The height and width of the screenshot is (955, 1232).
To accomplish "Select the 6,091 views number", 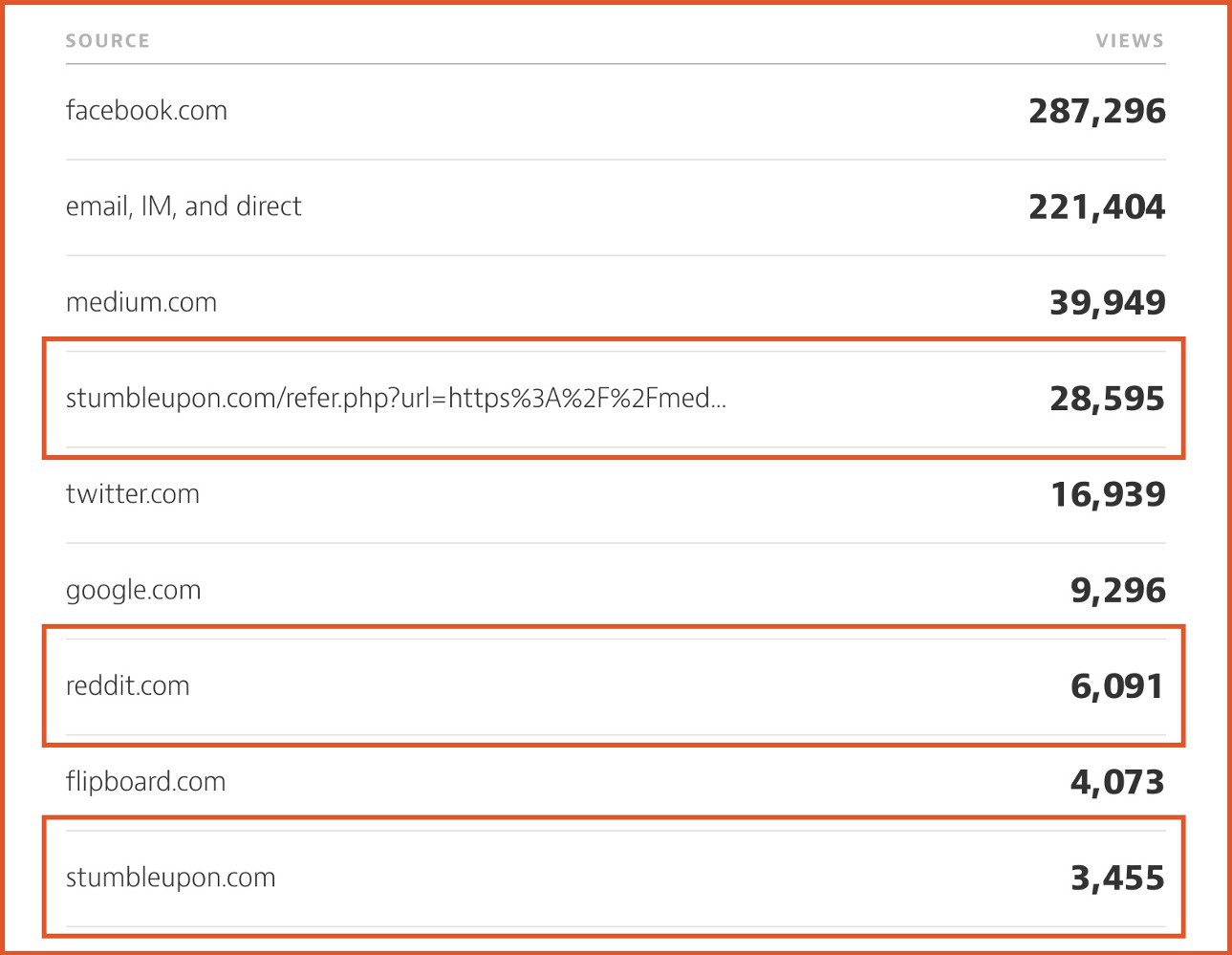I will coord(1117,686).
